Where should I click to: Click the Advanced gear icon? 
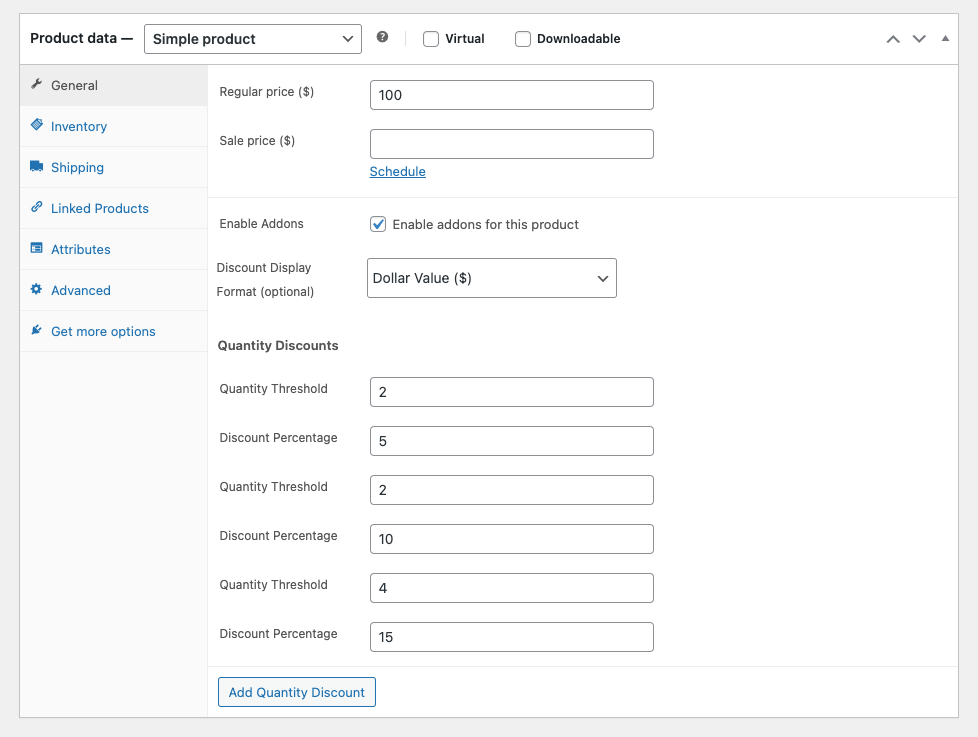click(37, 289)
